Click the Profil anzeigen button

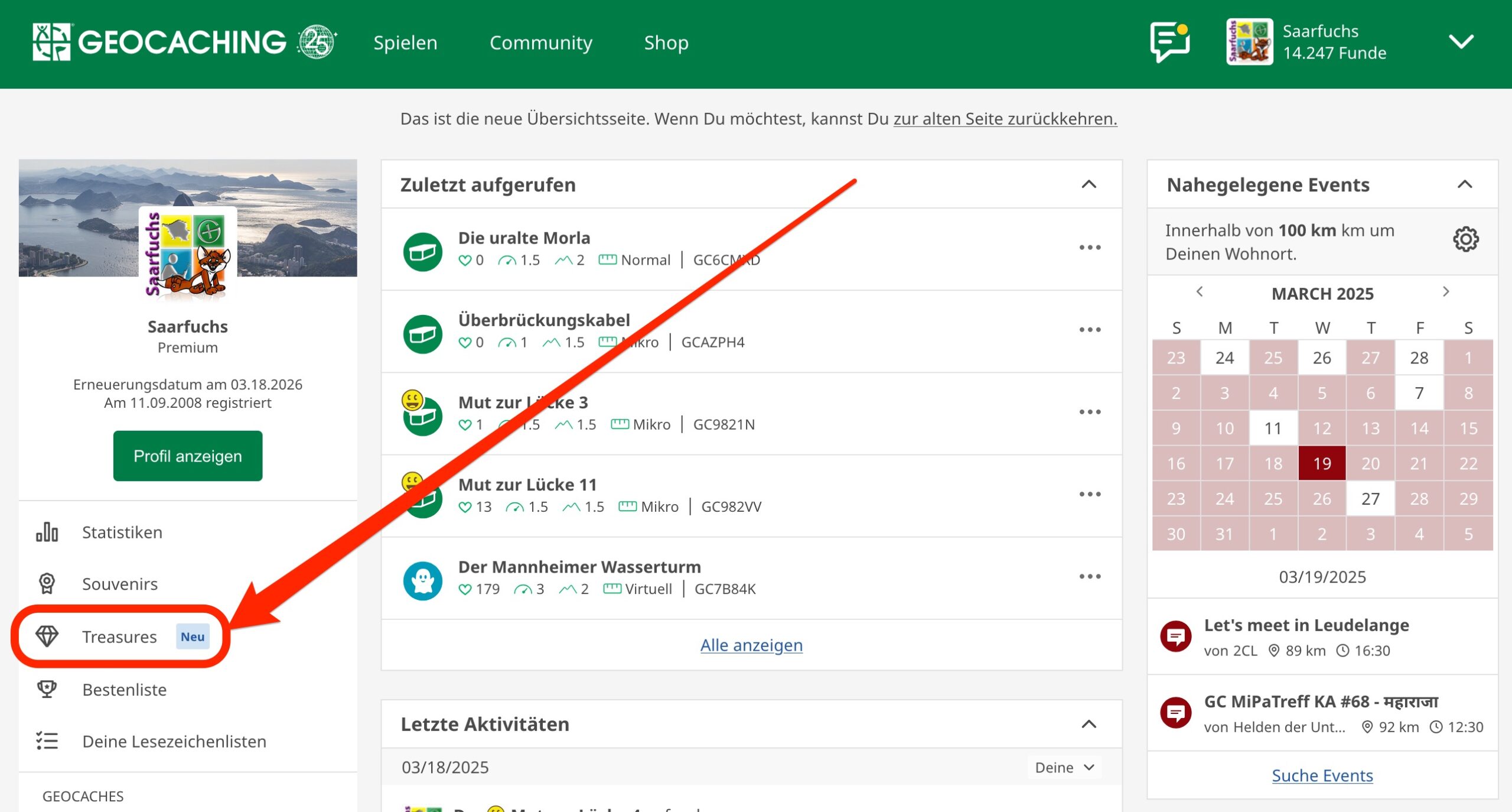(x=188, y=456)
